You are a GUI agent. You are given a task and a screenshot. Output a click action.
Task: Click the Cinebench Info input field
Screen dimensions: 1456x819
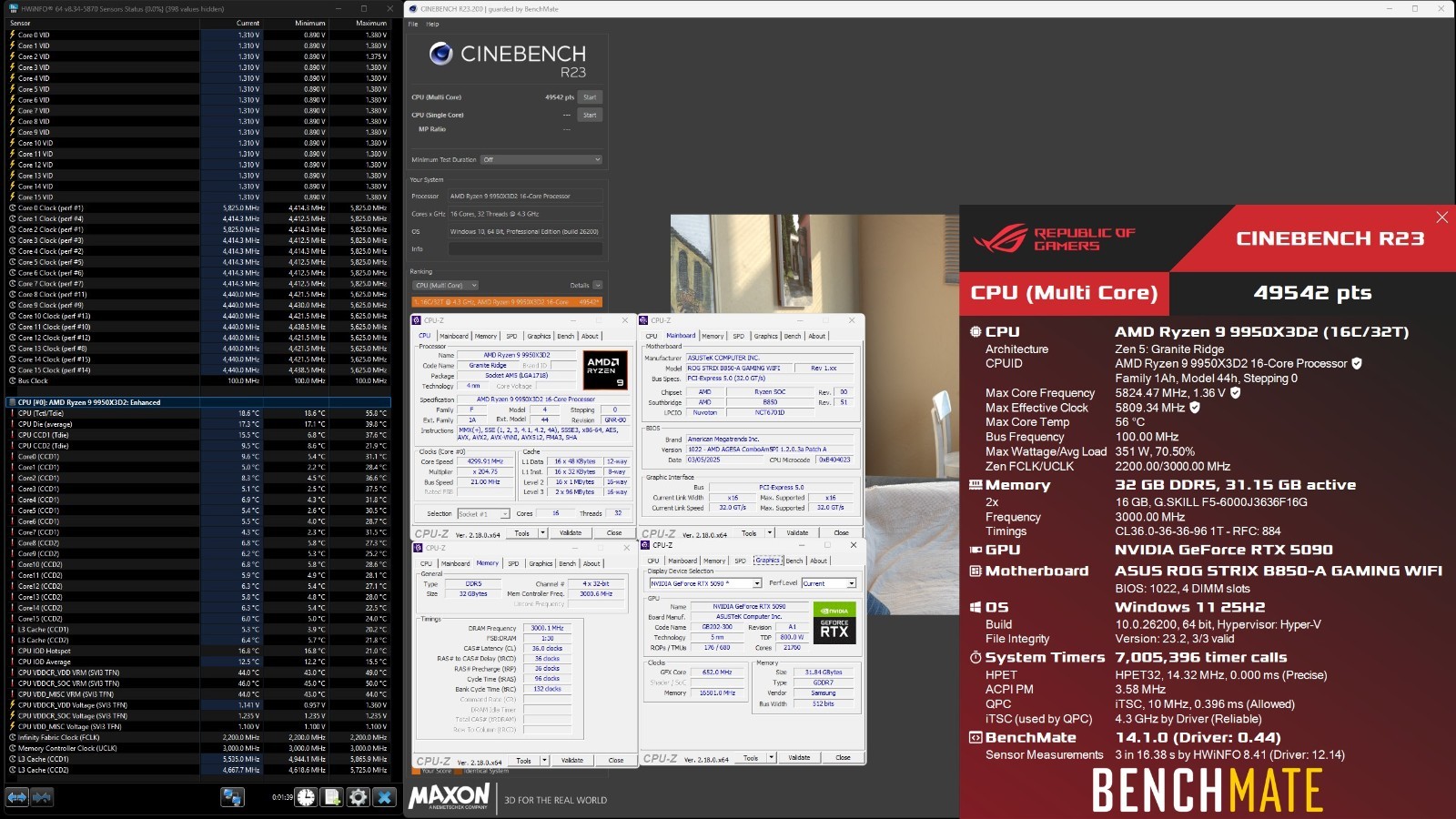(525, 248)
